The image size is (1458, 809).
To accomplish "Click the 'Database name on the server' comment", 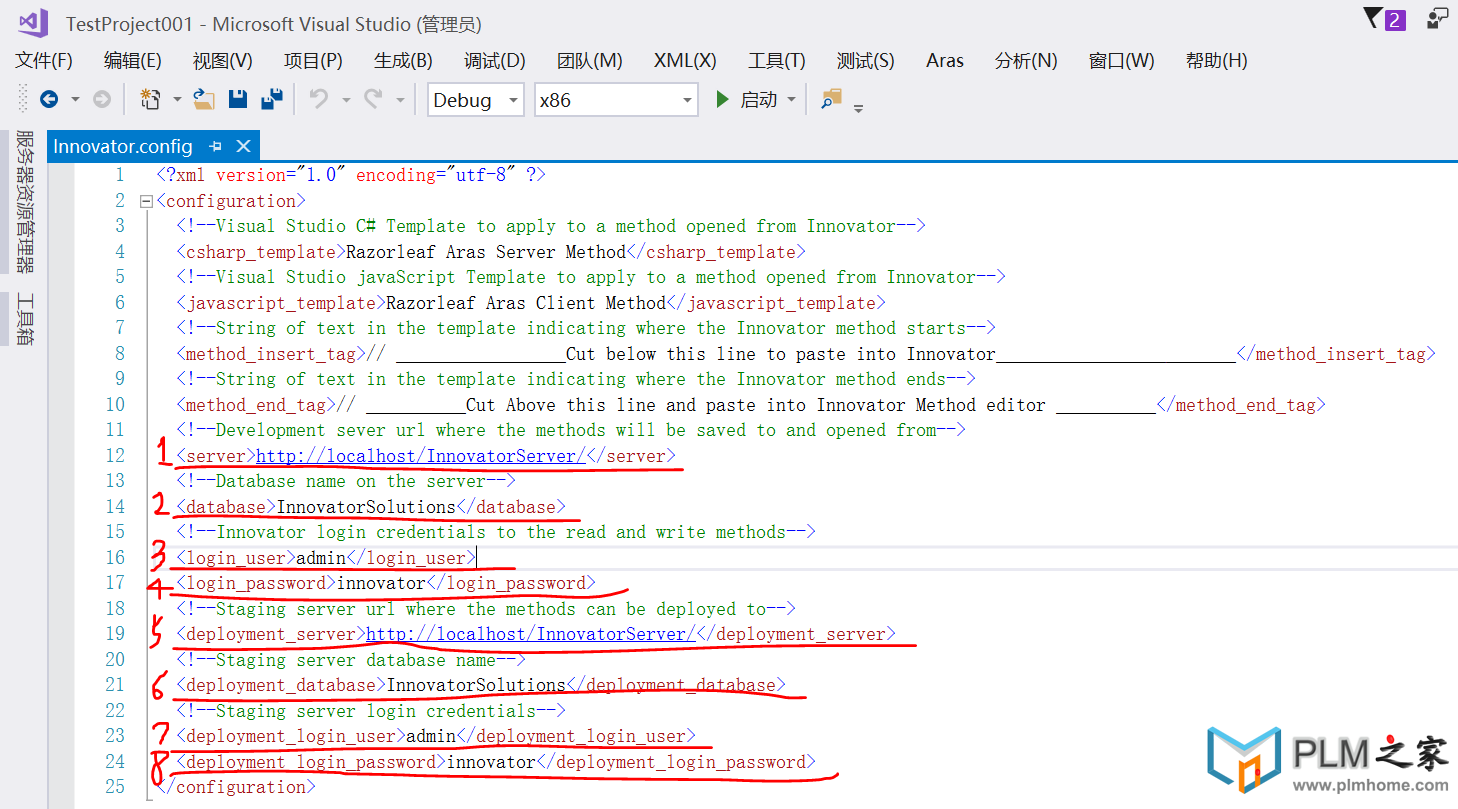I will (346, 481).
